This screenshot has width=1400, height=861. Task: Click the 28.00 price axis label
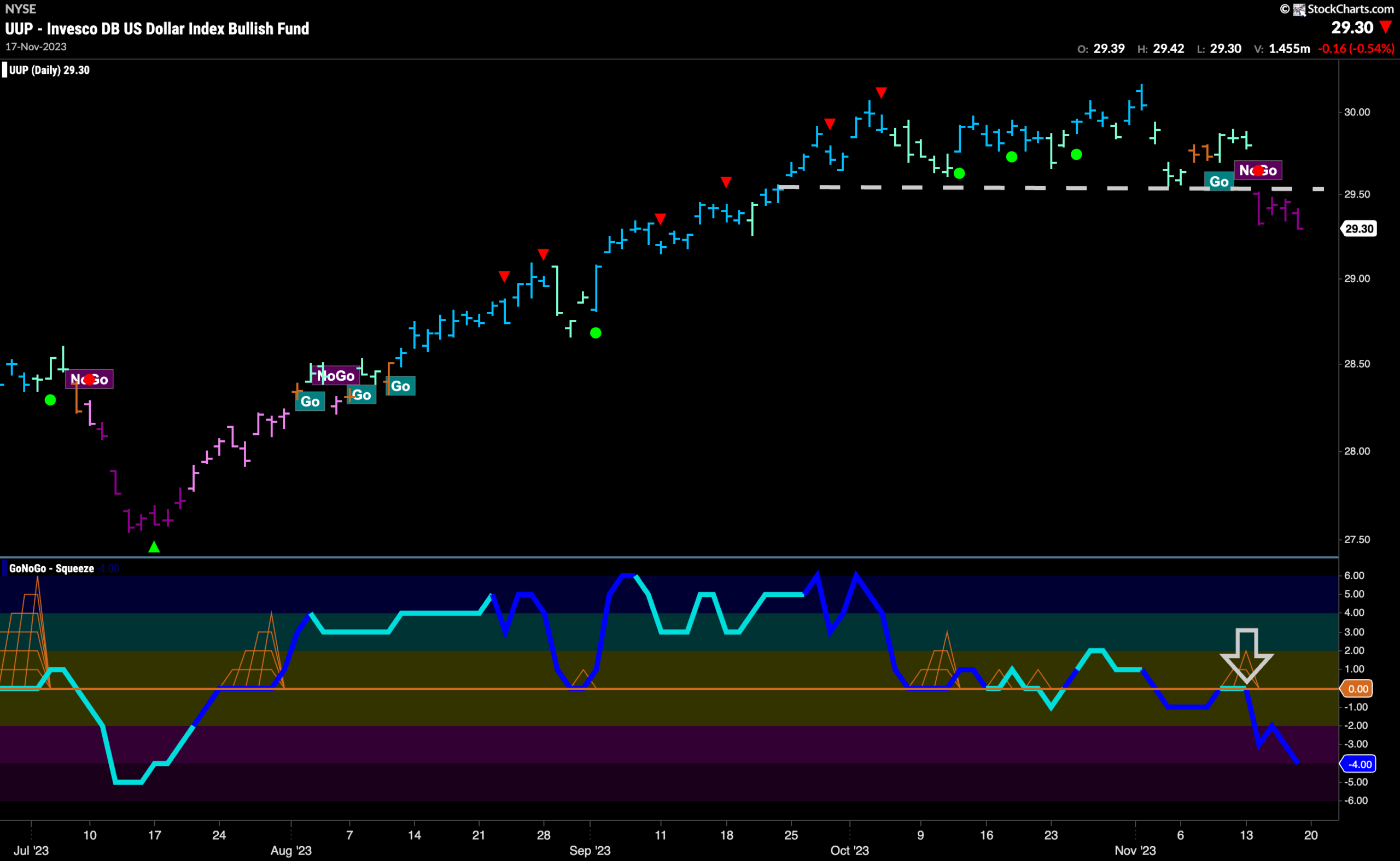pos(1357,451)
